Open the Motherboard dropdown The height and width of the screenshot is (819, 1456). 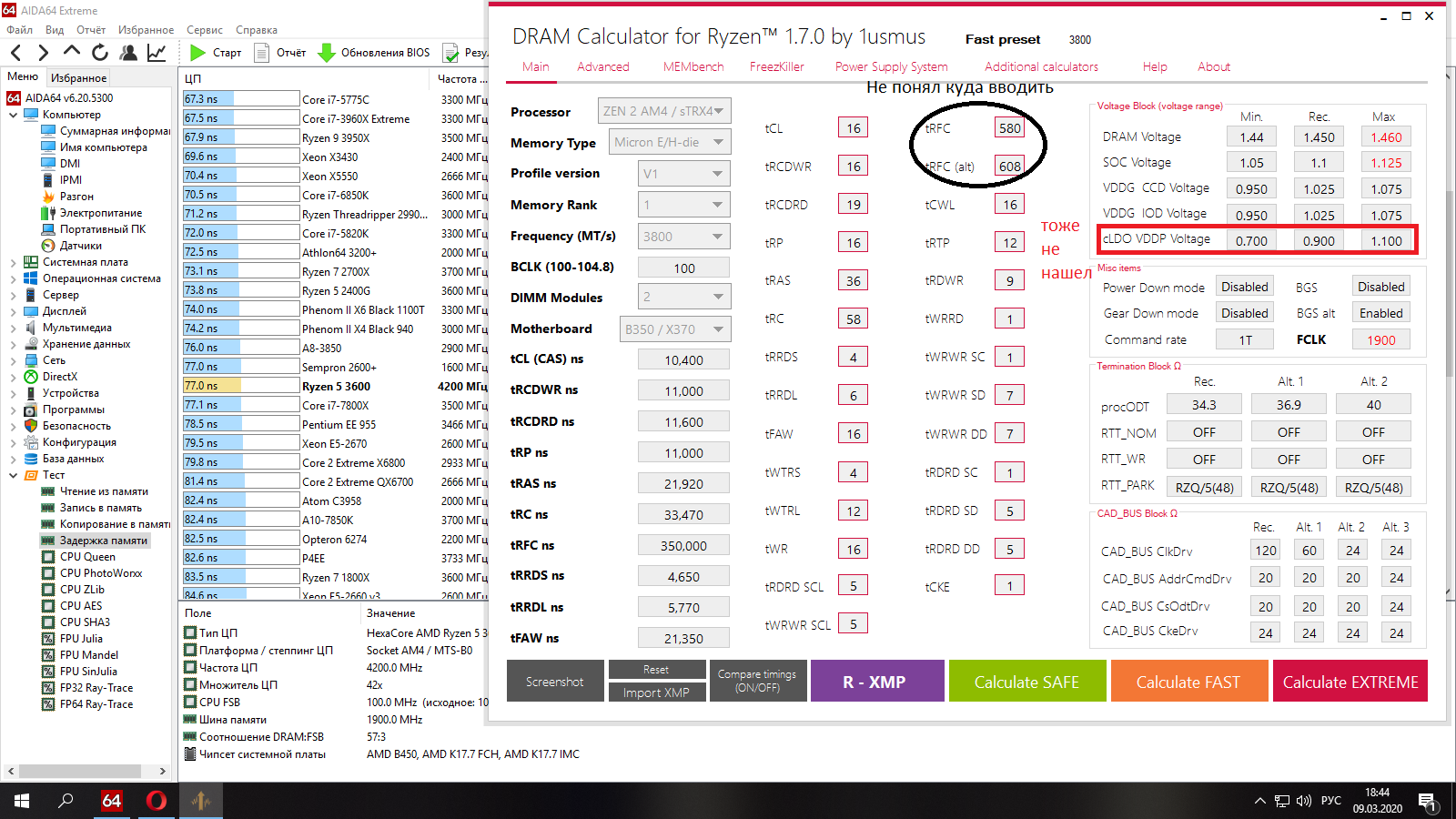[x=675, y=329]
